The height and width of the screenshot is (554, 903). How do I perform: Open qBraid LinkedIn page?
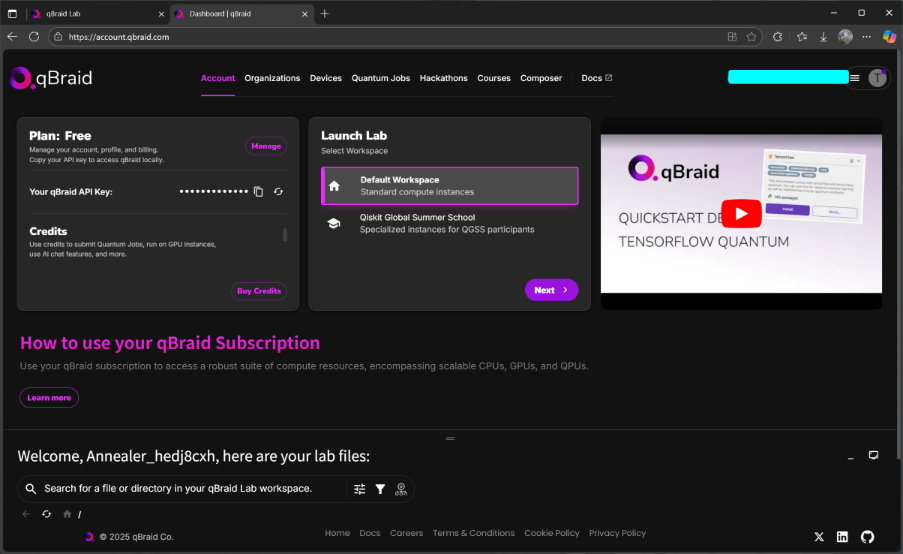(x=842, y=537)
